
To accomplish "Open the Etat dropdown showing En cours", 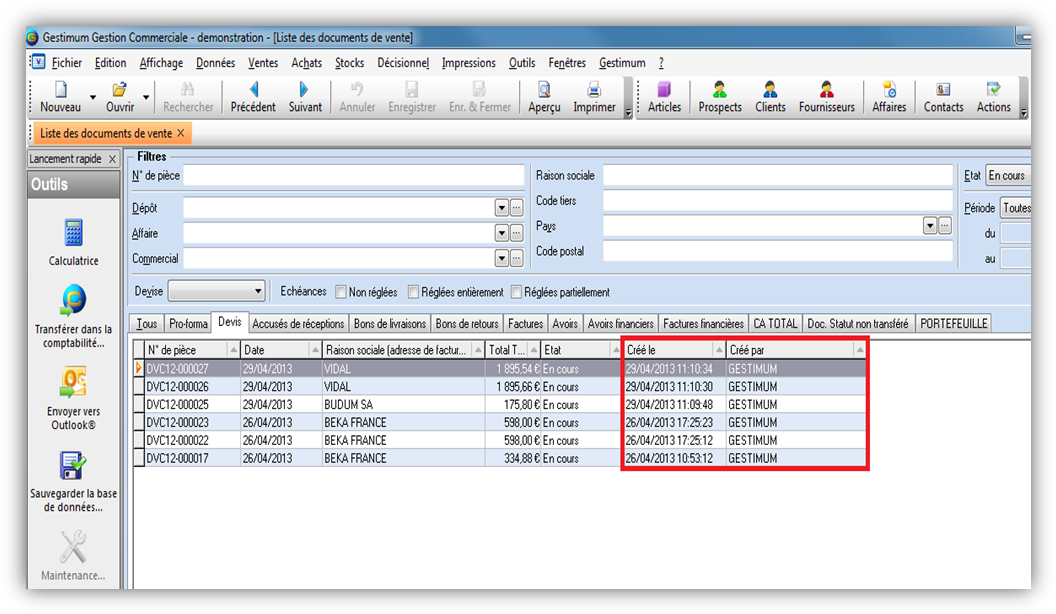I will [x=1008, y=176].
